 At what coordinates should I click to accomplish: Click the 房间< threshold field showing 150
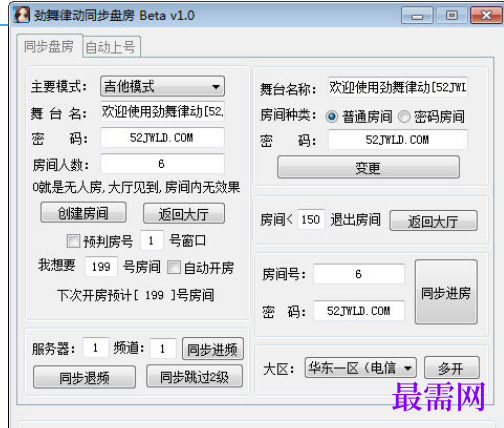[311, 220]
